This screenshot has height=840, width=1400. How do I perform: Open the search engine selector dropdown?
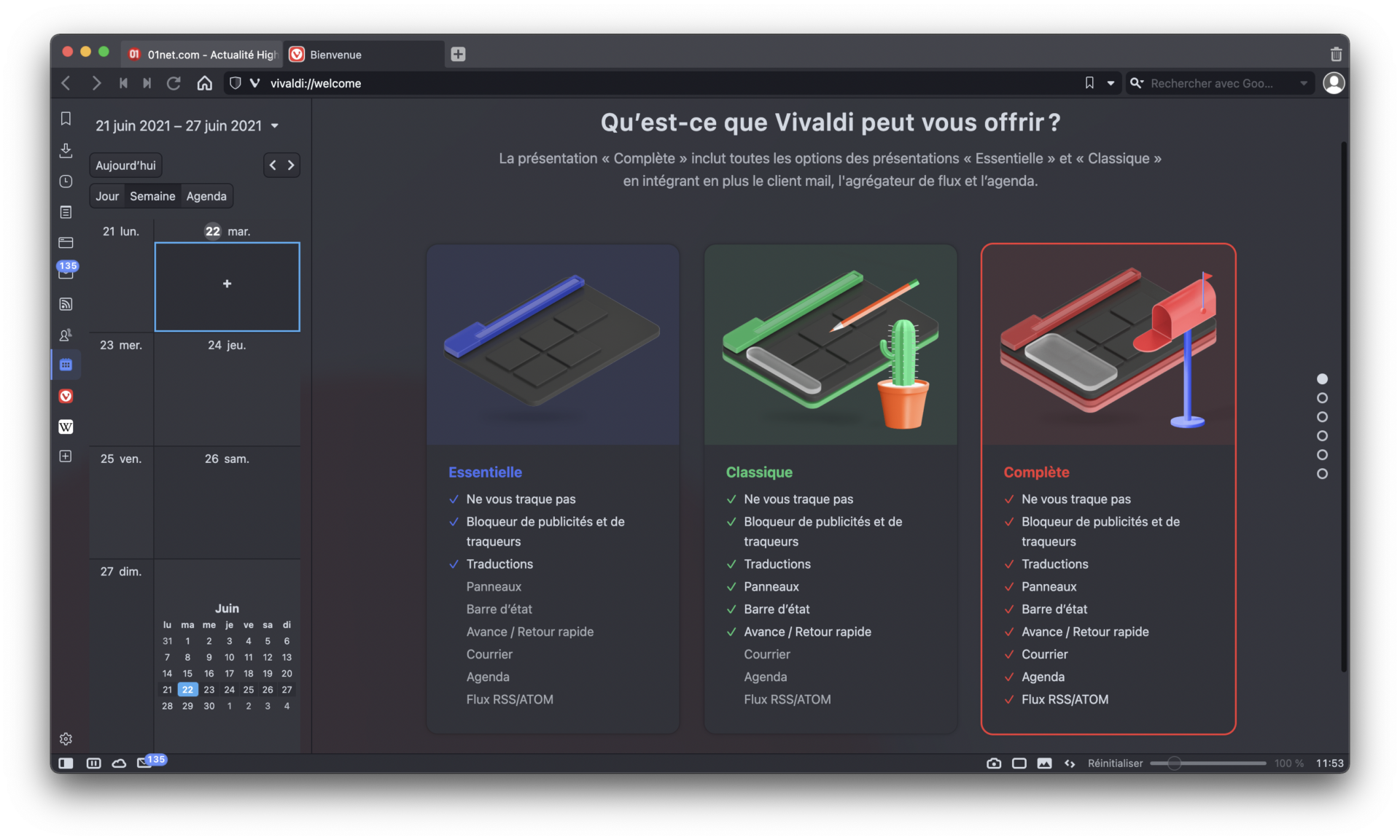click(x=1137, y=83)
